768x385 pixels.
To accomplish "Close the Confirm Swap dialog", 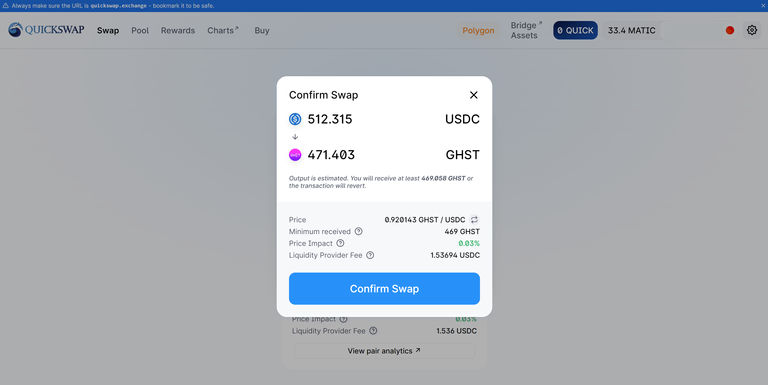I will (474, 95).
